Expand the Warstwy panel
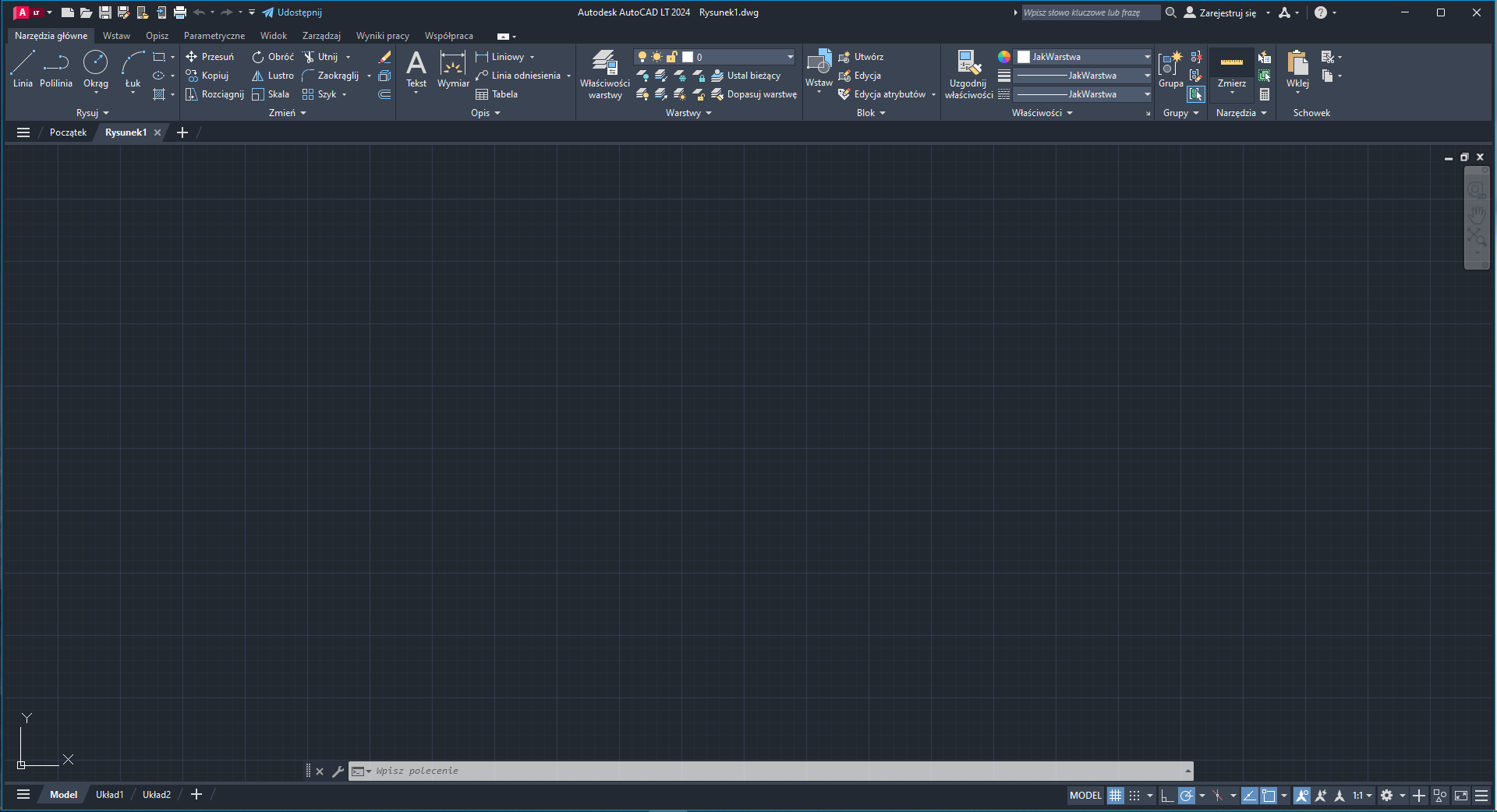Image resolution: width=1497 pixels, height=812 pixels. 689,113
